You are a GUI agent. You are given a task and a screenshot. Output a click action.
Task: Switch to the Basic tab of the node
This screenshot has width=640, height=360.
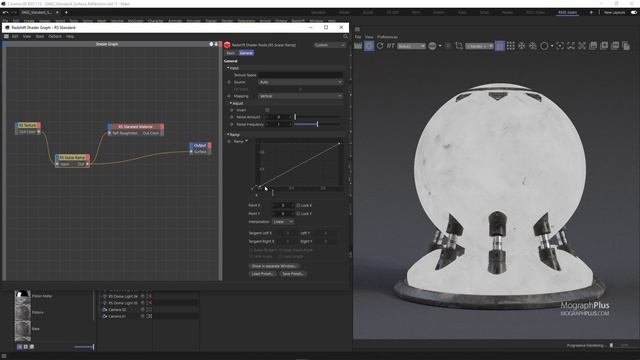point(231,53)
